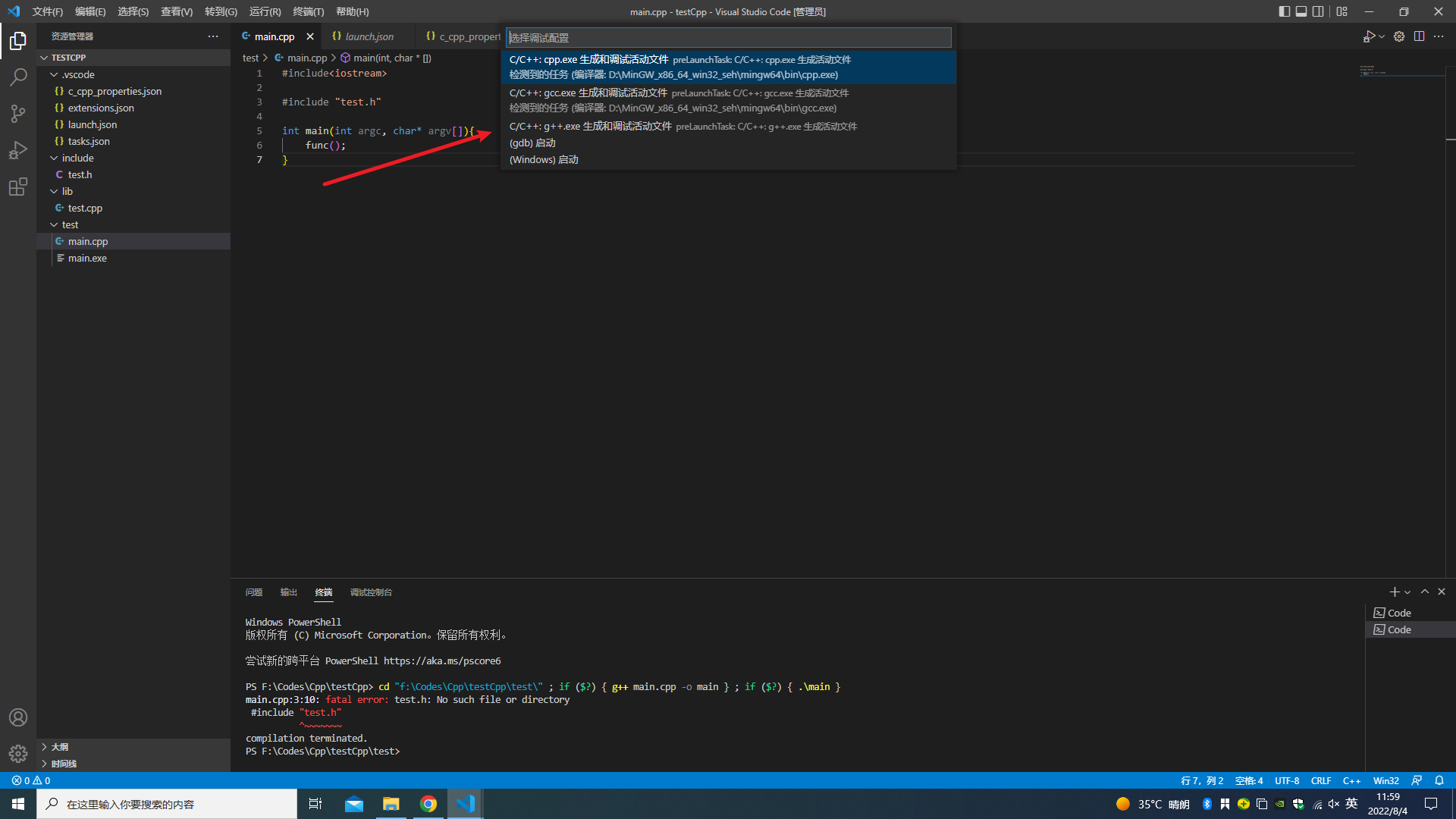This screenshot has height=819, width=1456.
Task: Choose the (gdb) 启动 debug configuration
Action: coord(532,143)
